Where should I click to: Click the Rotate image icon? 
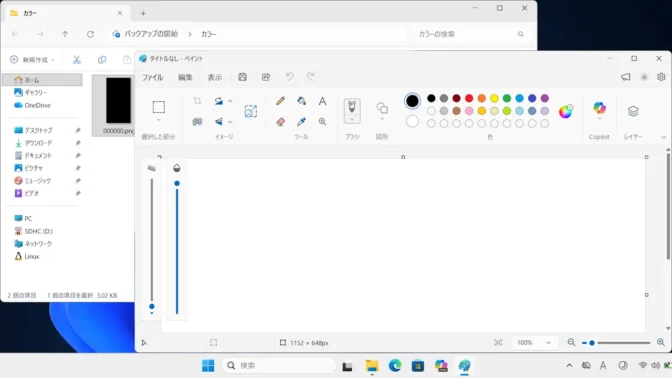click(219, 101)
